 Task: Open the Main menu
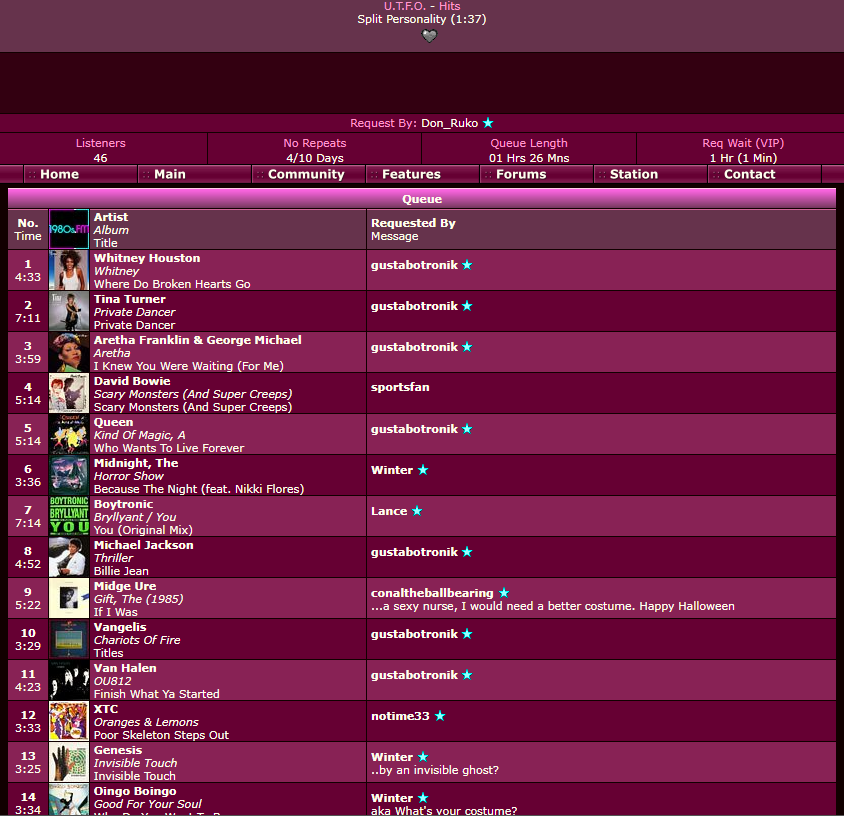169,174
